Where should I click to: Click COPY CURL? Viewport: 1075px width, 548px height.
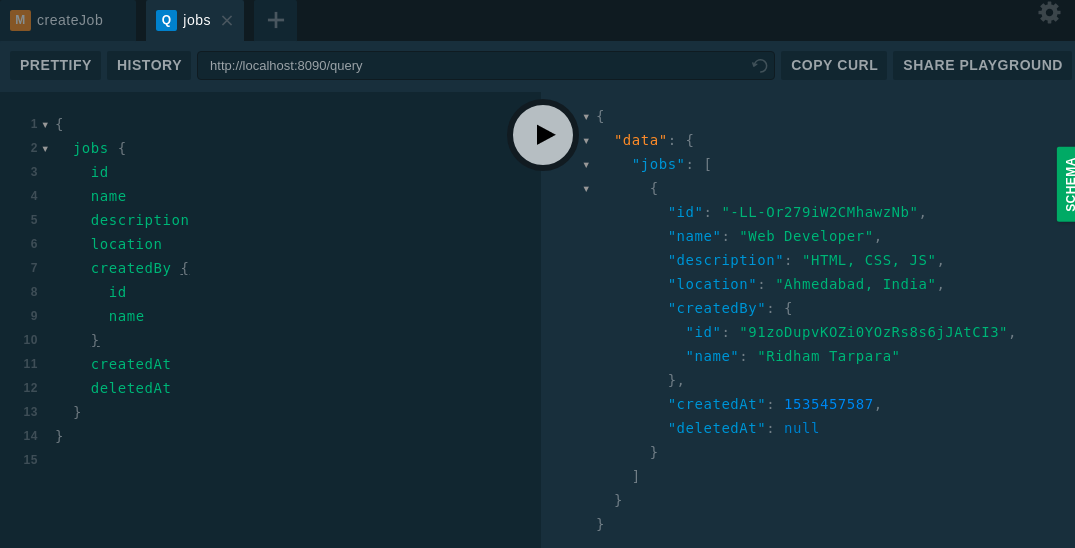(834, 65)
